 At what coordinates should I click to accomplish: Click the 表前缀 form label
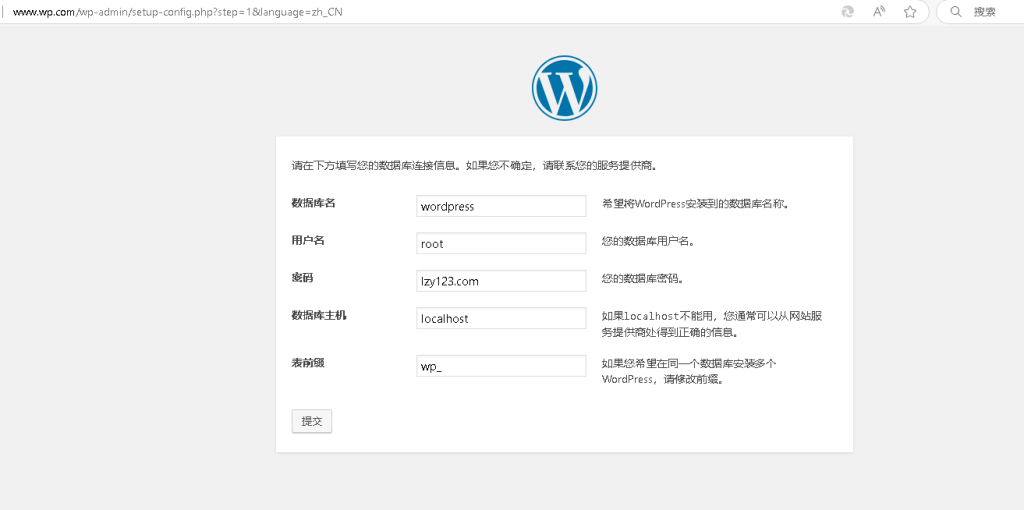pyautogui.click(x=308, y=362)
